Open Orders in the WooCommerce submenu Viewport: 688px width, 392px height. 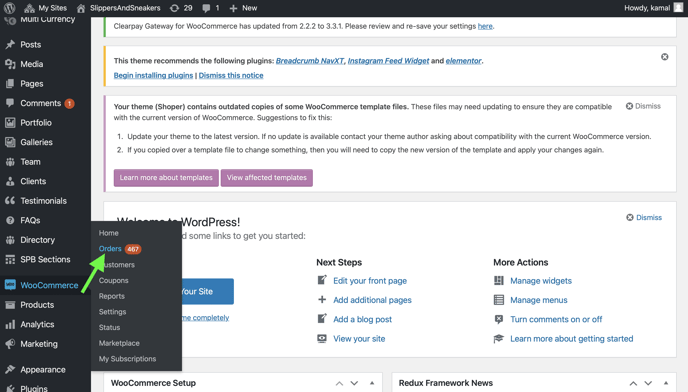tap(110, 248)
